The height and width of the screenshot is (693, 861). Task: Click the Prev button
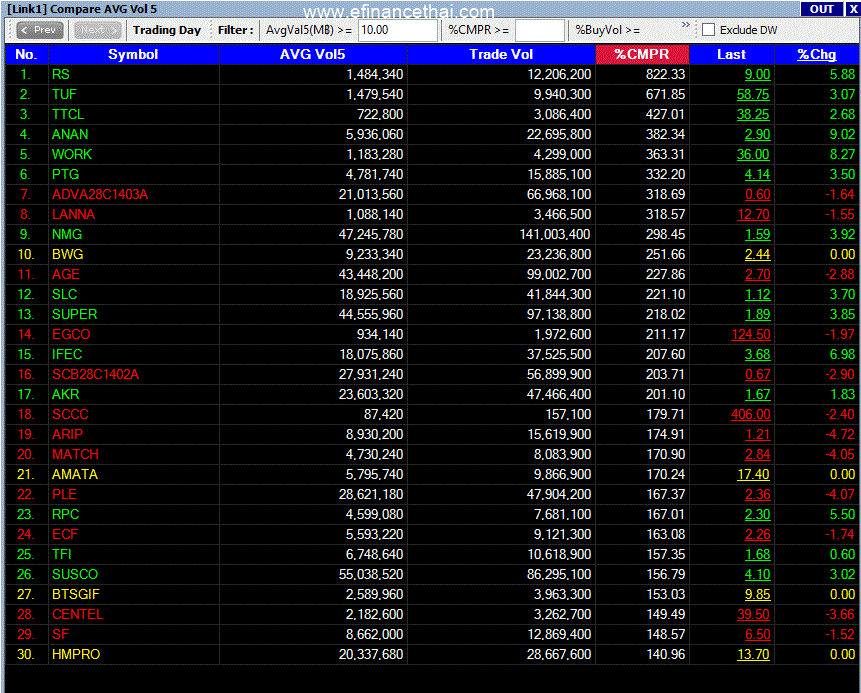pyautogui.click(x=40, y=30)
